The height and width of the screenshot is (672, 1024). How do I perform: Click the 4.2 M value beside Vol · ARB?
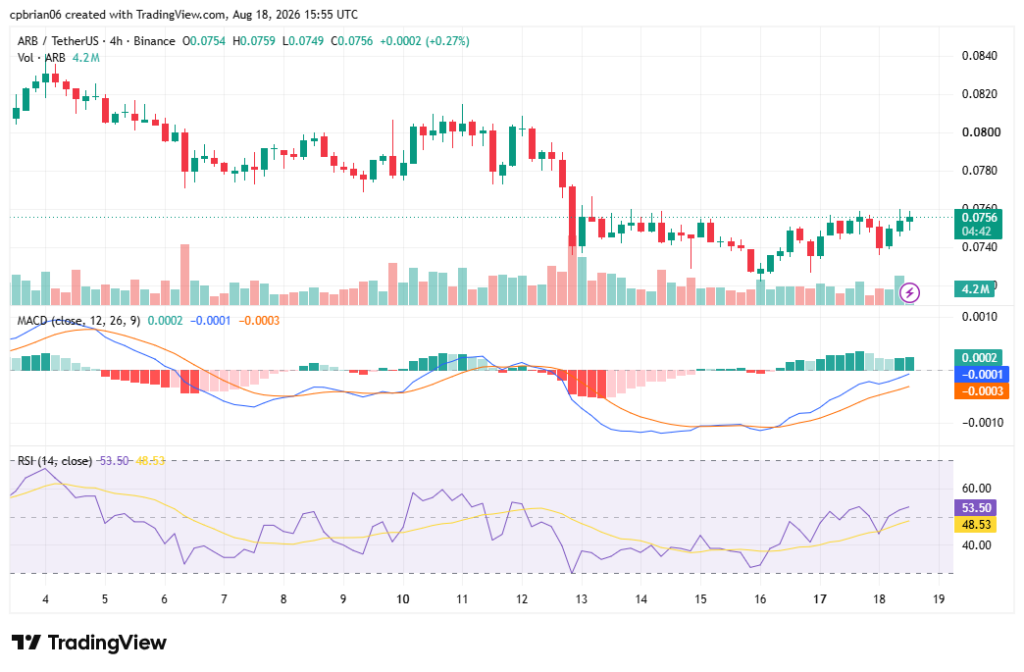(86, 57)
